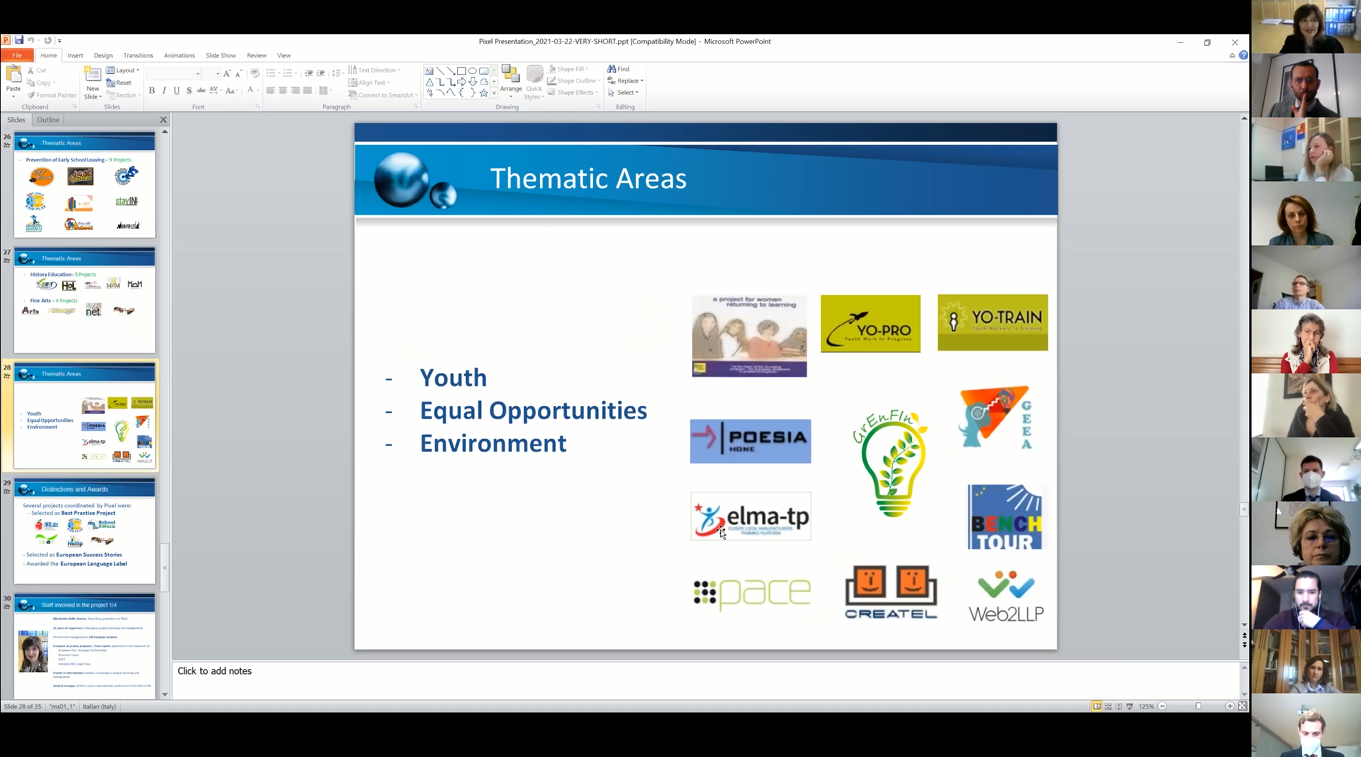The image size is (1363, 757).
Task: Open Quick Styles gallery
Action: (534, 83)
